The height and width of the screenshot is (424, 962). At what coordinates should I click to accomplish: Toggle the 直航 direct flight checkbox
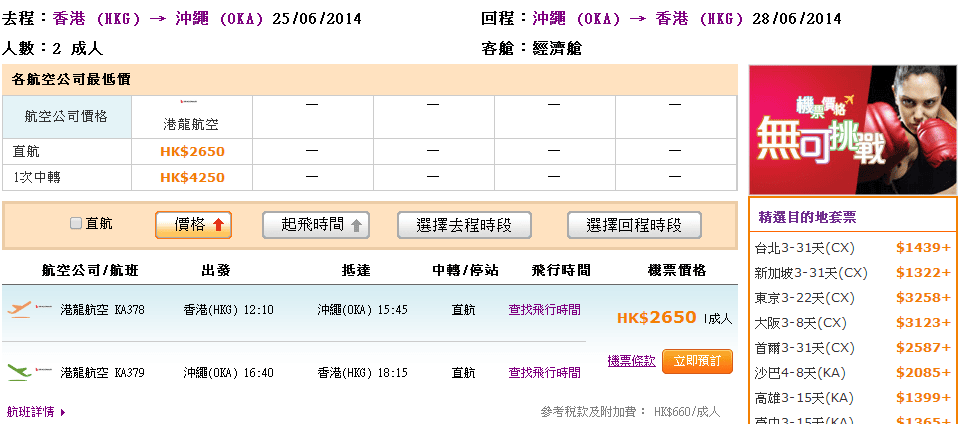coord(76,224)
